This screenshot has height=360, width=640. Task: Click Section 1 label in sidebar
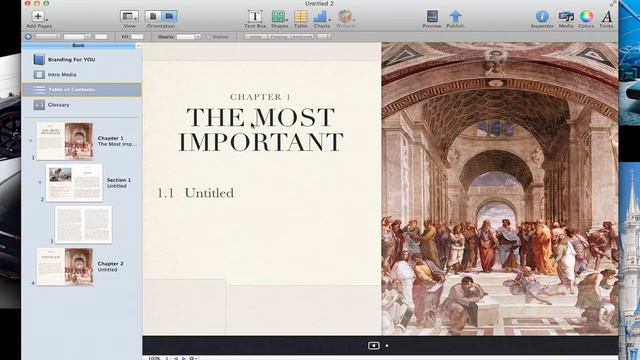119,180
